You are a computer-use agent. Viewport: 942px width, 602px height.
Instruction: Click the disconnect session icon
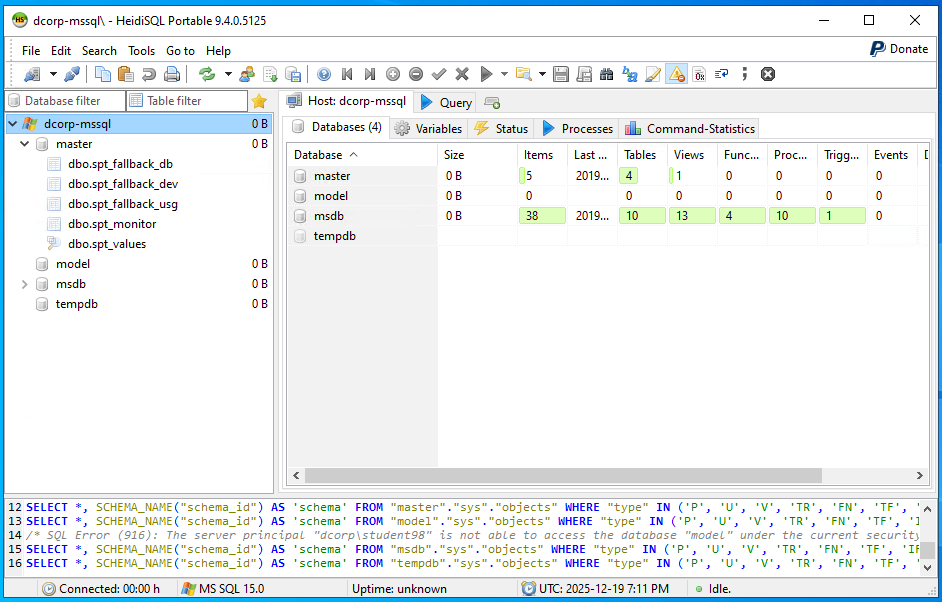coord(72,74)
